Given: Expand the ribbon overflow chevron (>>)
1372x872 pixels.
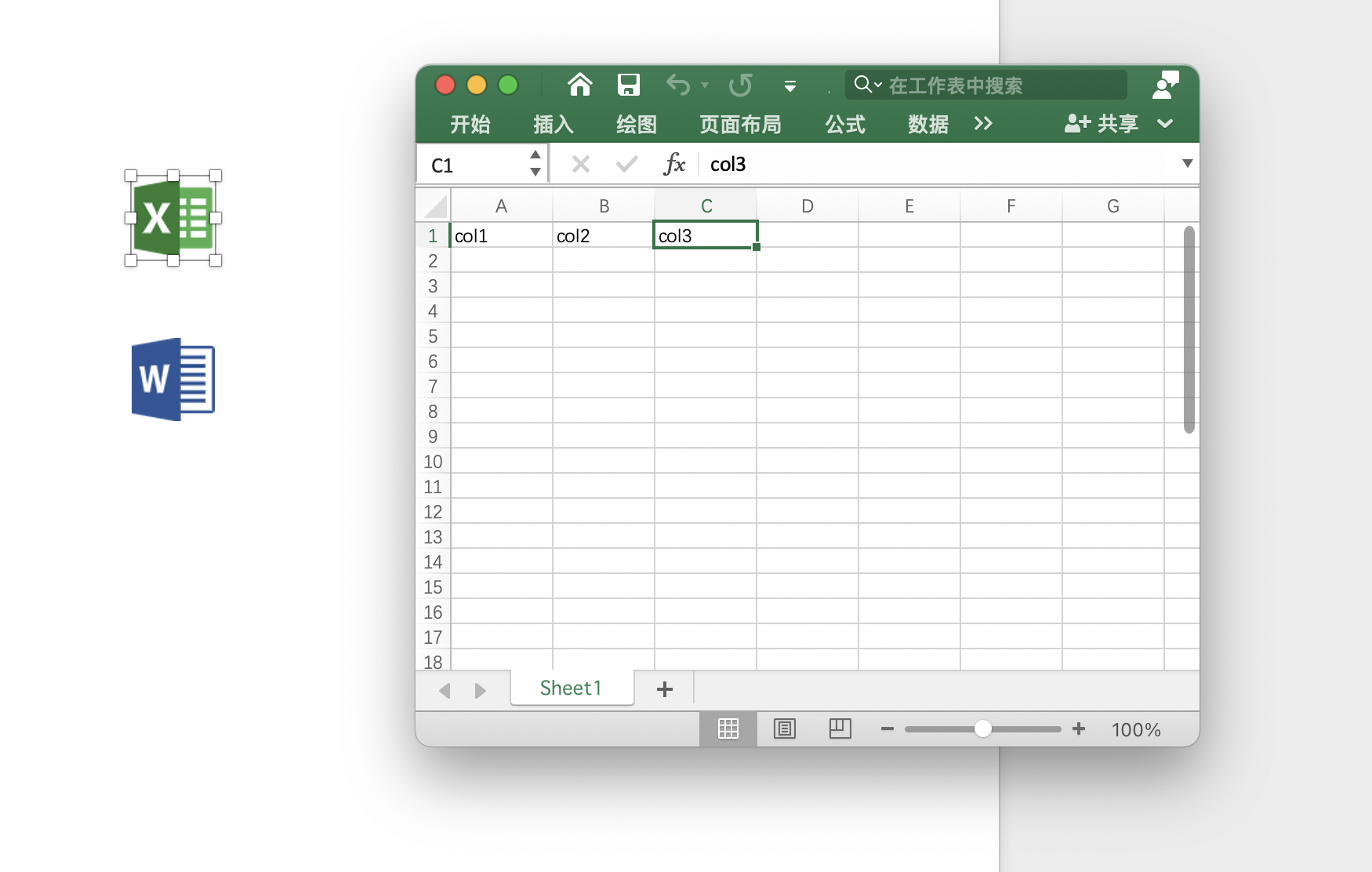Looking at the screenshot, I should [x=984, y=124].
